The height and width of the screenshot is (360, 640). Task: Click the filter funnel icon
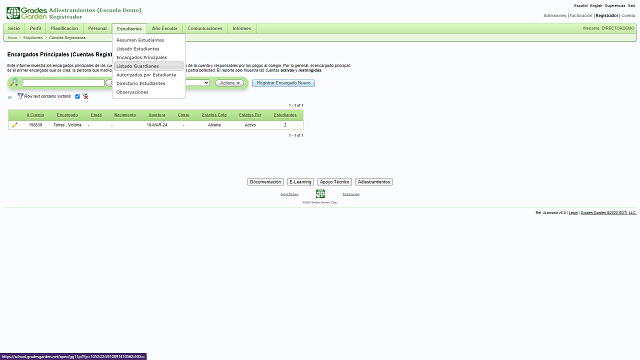click(20, 96)
